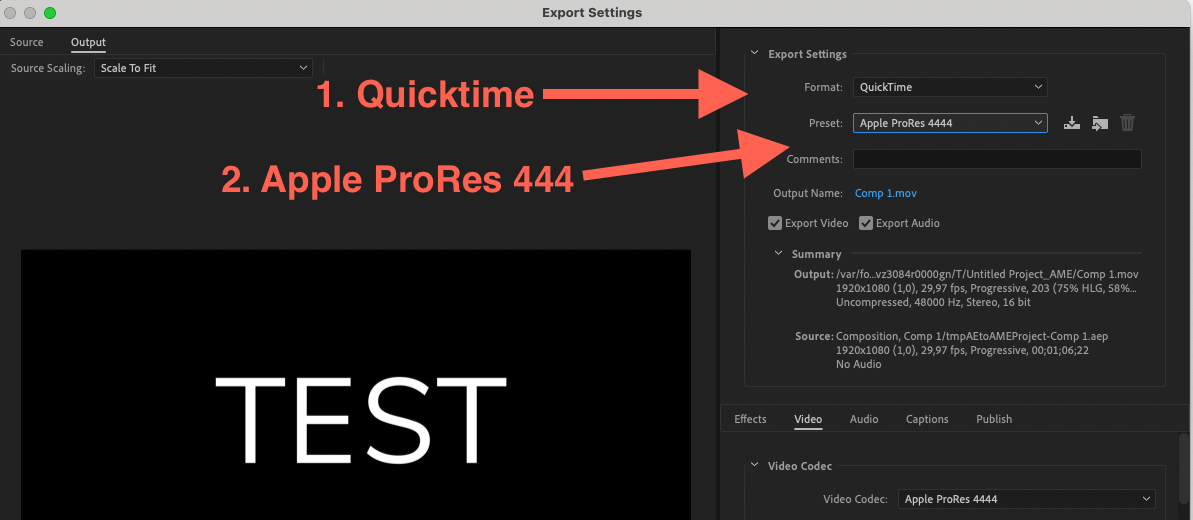The width and height of the screenshot is (1193, 520).
Task: Collapse the Summary section
Action: (x=778, y=254)
